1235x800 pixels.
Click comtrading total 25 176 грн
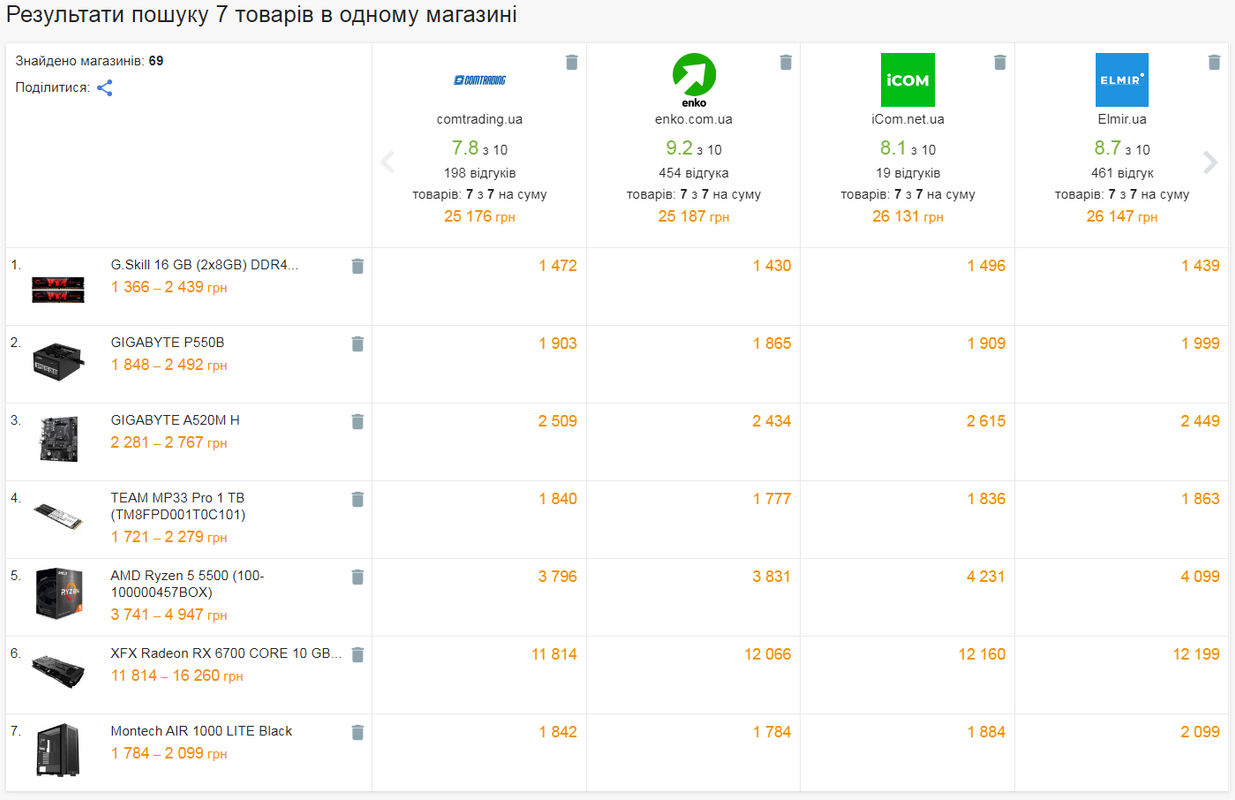click(x=480, y=216)
